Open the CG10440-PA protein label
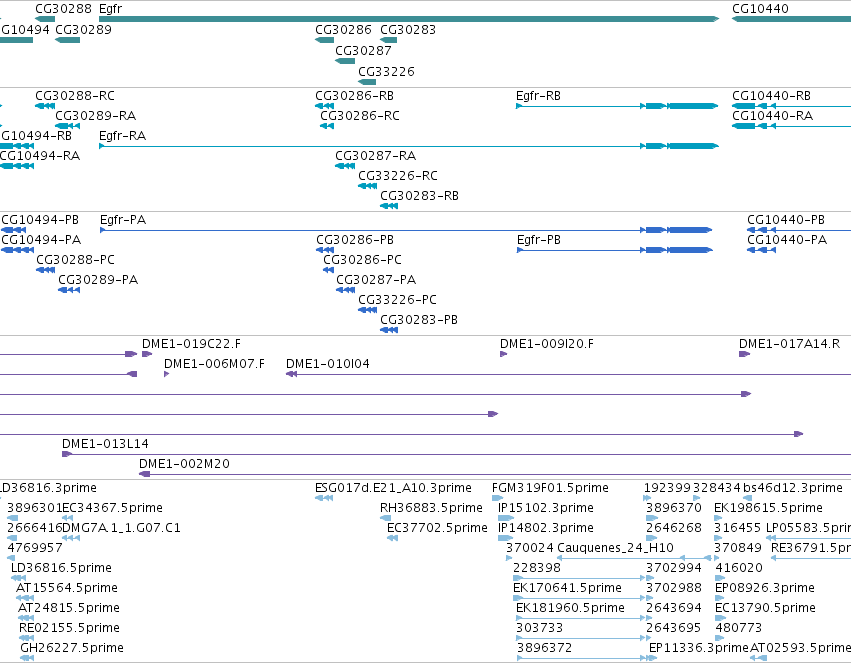This screenshot has width=851, height=663. tap(787, 240)
